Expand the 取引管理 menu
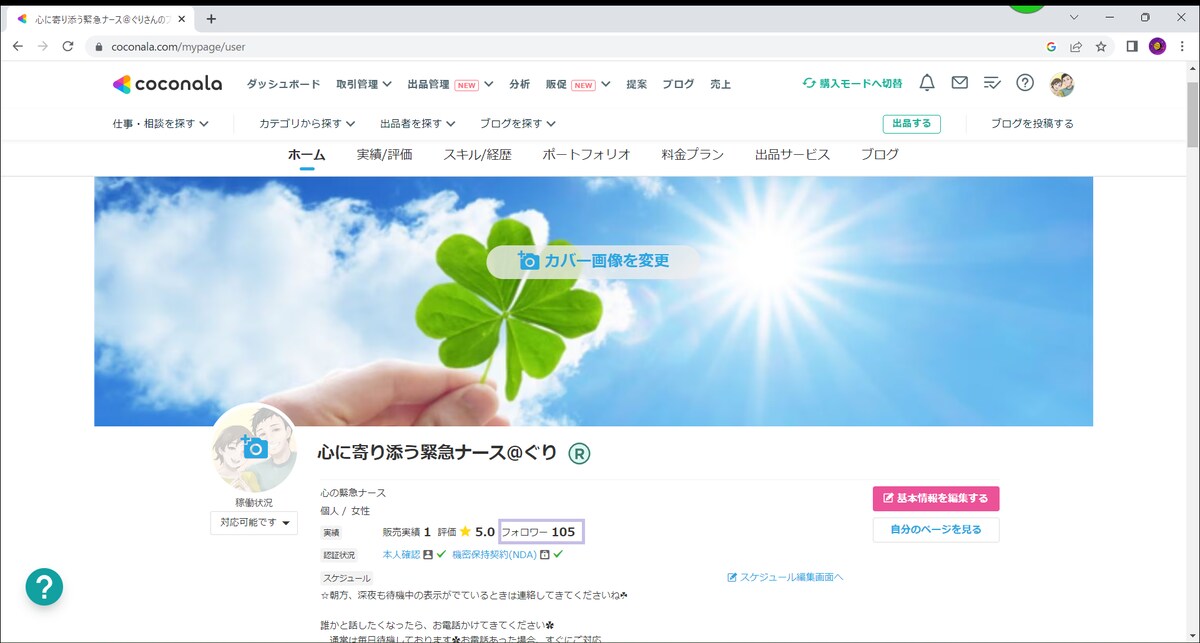Image resolution: width=1200 pixels, height=643 pixels. [x=364, y=84]
